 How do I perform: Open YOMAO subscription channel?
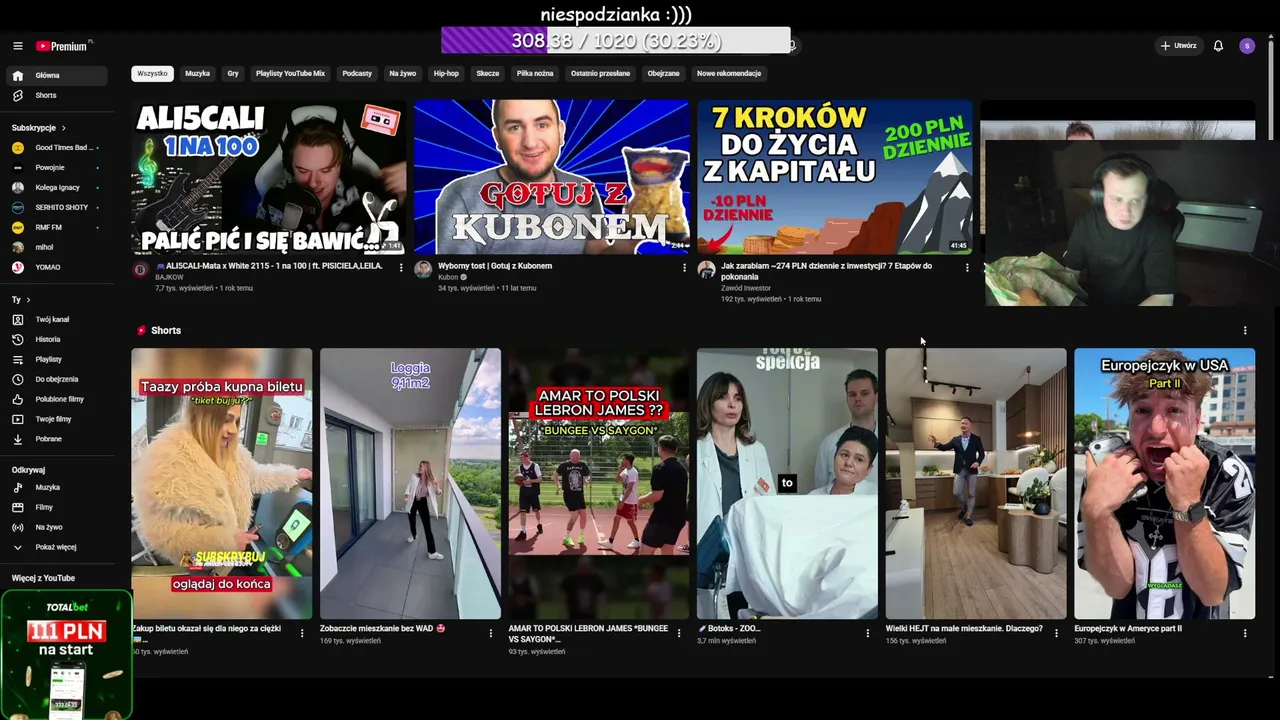click(56, 267)
